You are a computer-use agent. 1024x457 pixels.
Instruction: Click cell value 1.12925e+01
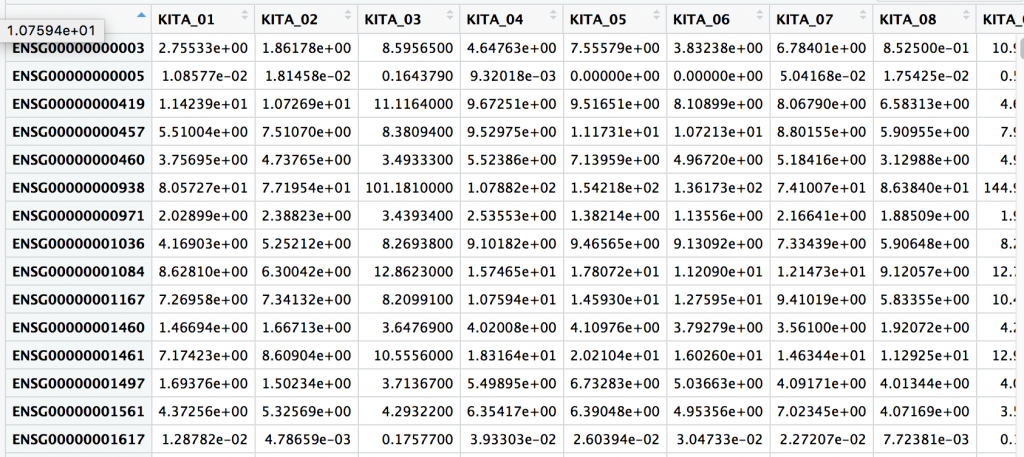pos(925,356)
